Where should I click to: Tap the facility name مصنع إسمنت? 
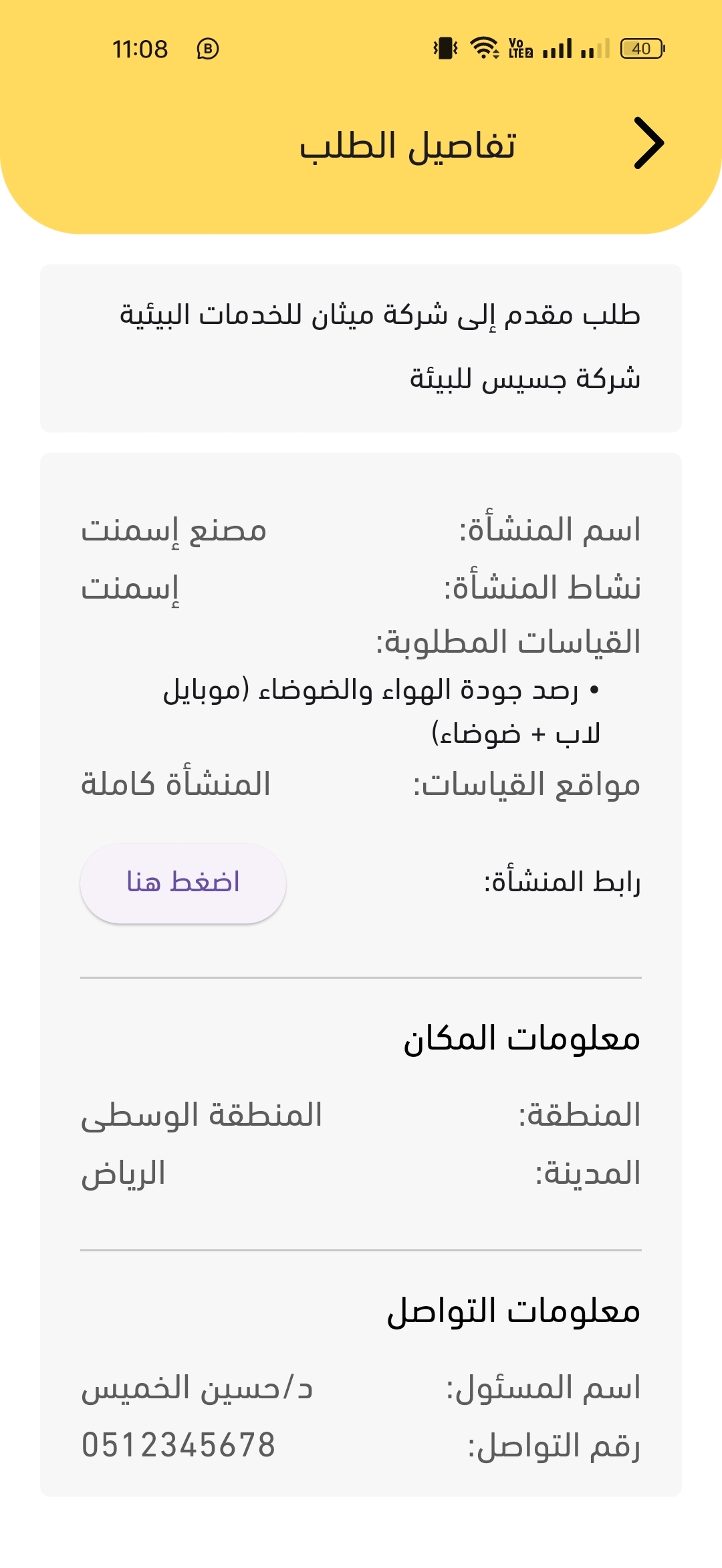(174, 530)
